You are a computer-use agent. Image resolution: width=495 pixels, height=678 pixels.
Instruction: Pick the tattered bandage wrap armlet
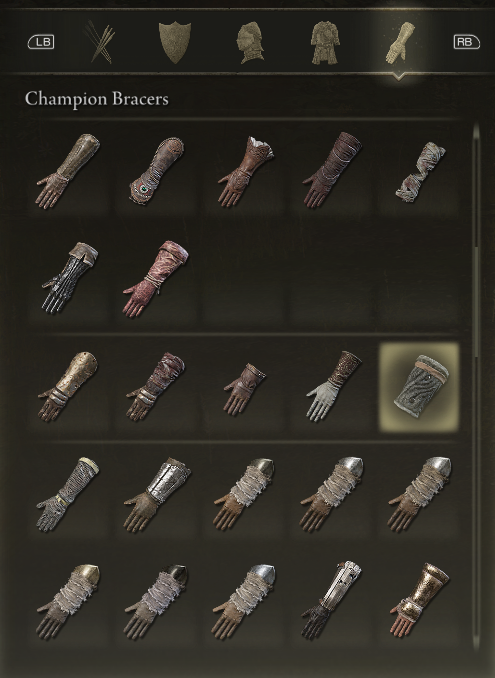pos(420,172)
